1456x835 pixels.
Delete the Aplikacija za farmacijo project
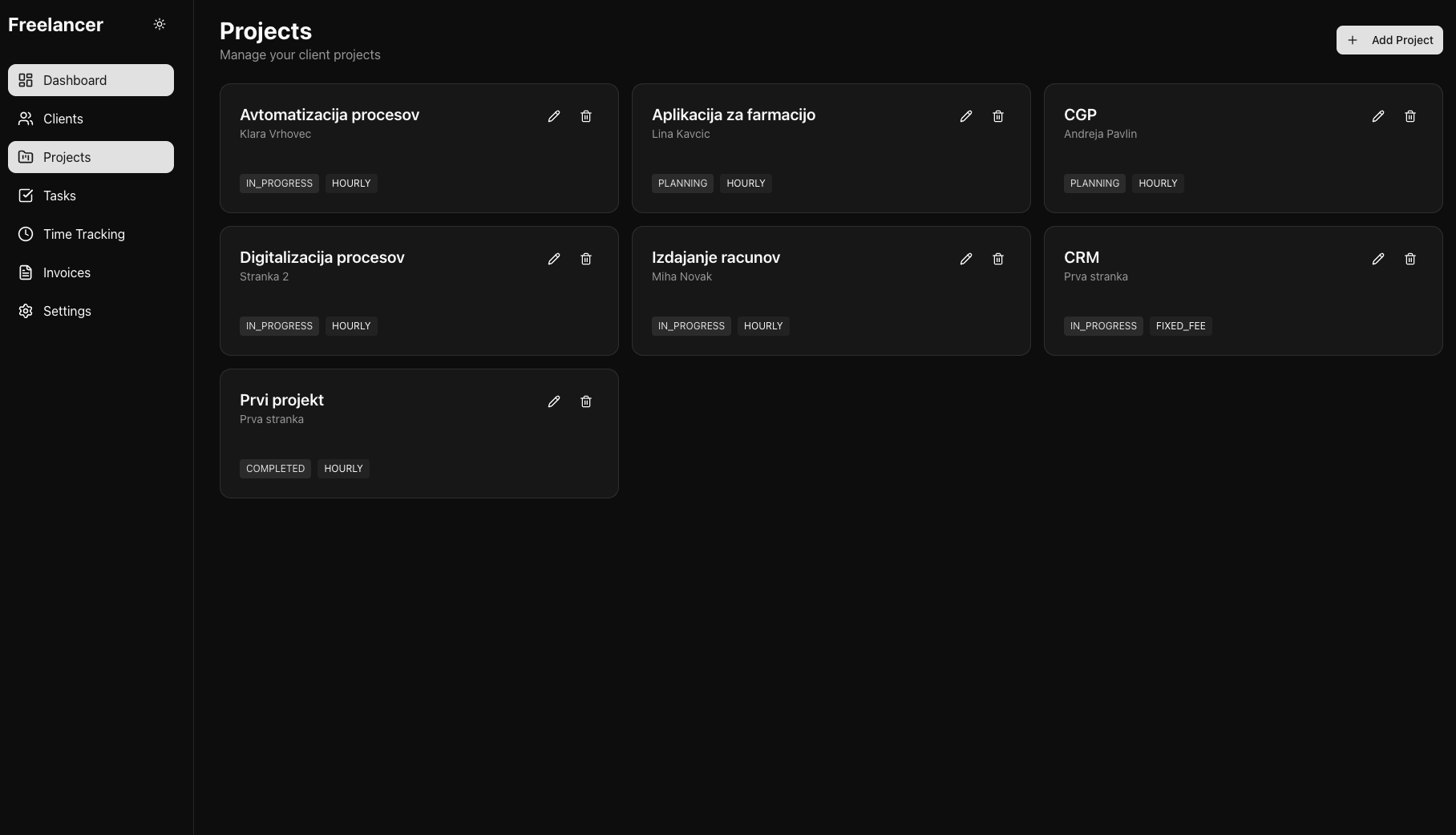coord(998,116)
